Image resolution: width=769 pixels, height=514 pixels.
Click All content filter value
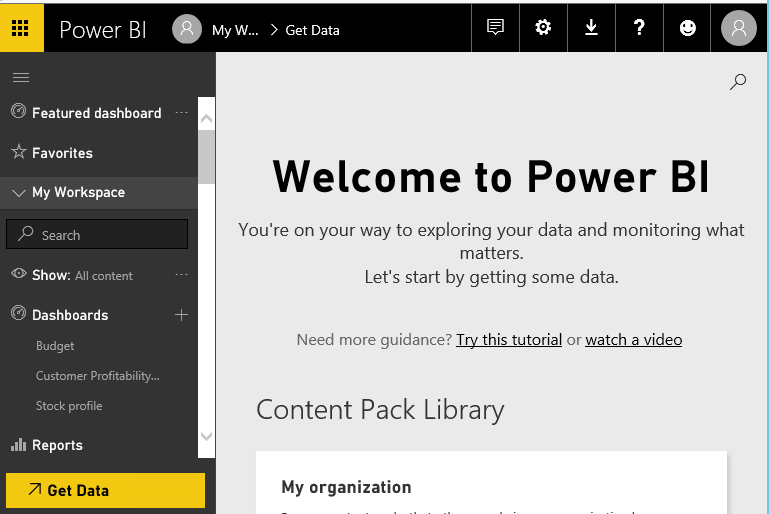tap(103, 276)
